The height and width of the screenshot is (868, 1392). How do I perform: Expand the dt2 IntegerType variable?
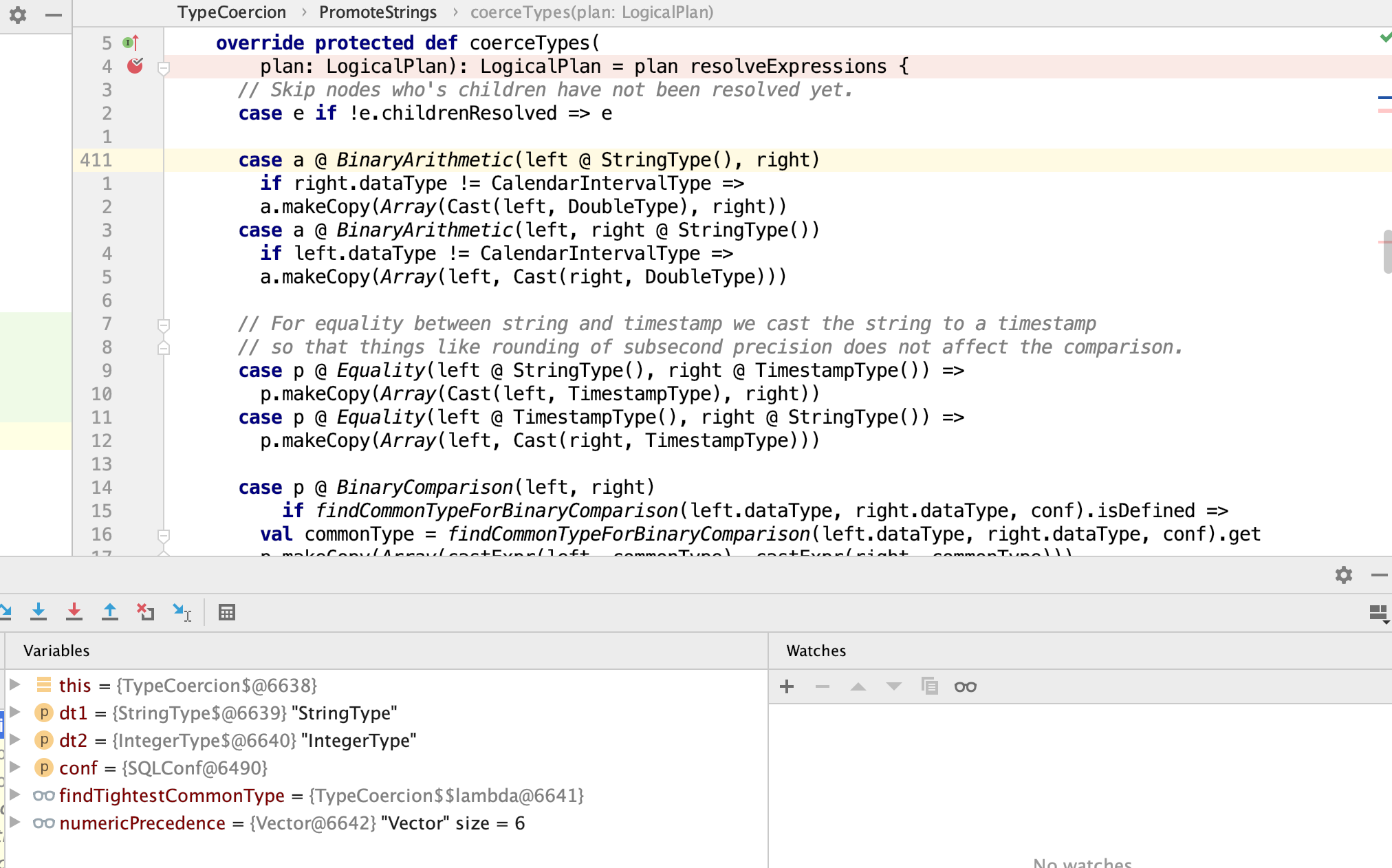(14, 739)
